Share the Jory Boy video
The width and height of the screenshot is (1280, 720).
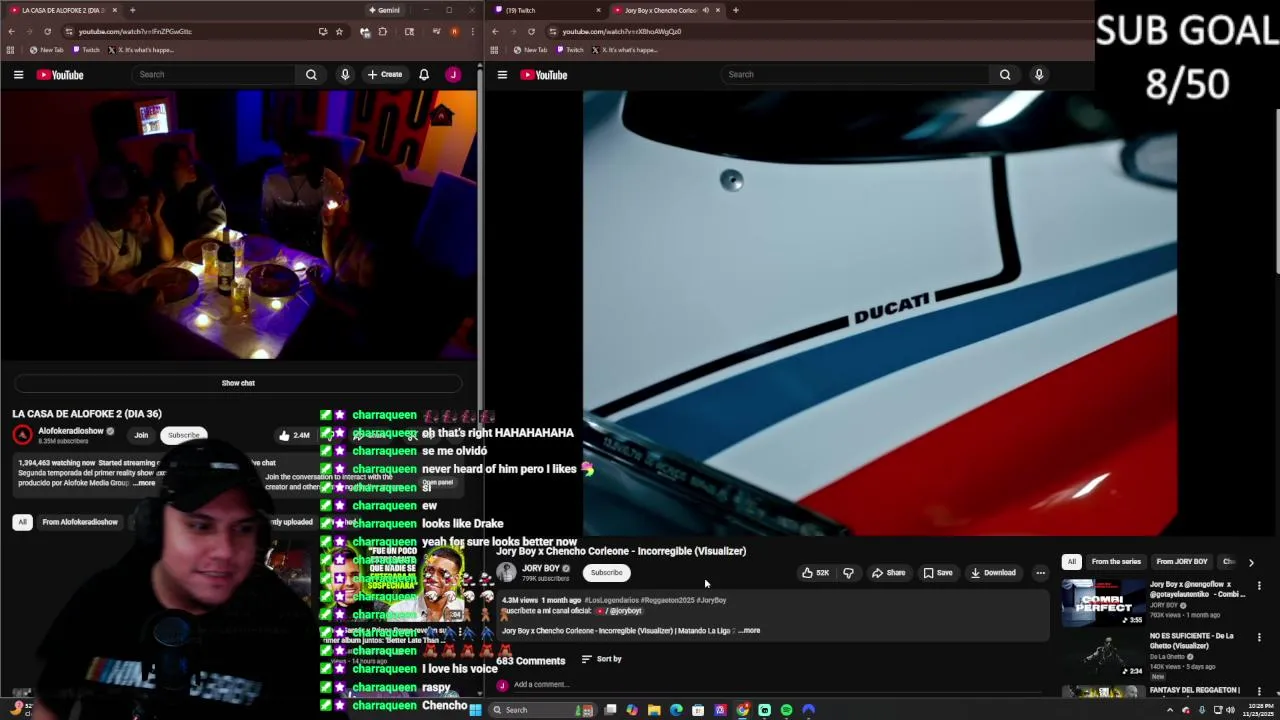(888, 573)
